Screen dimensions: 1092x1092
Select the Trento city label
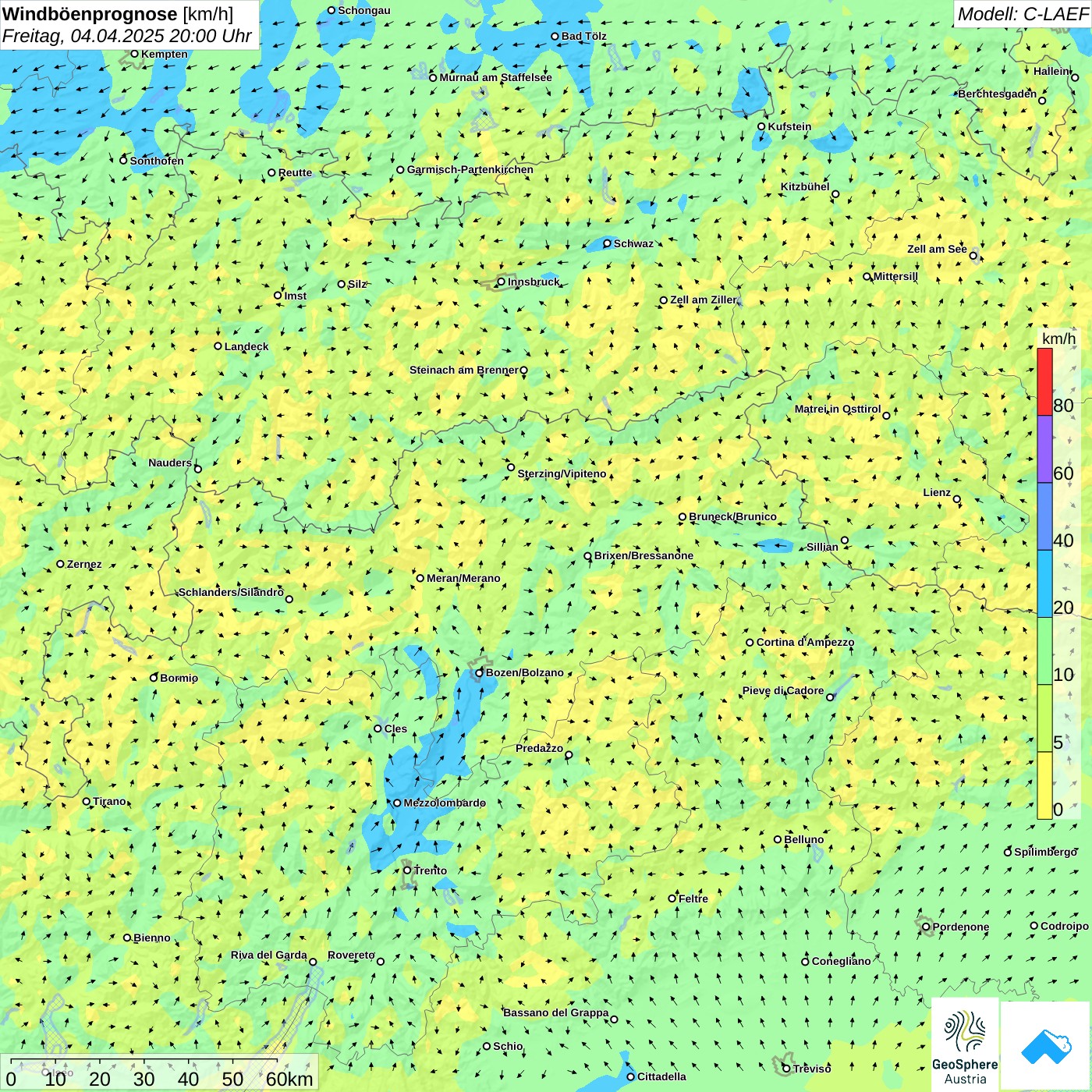click(431, 870)
